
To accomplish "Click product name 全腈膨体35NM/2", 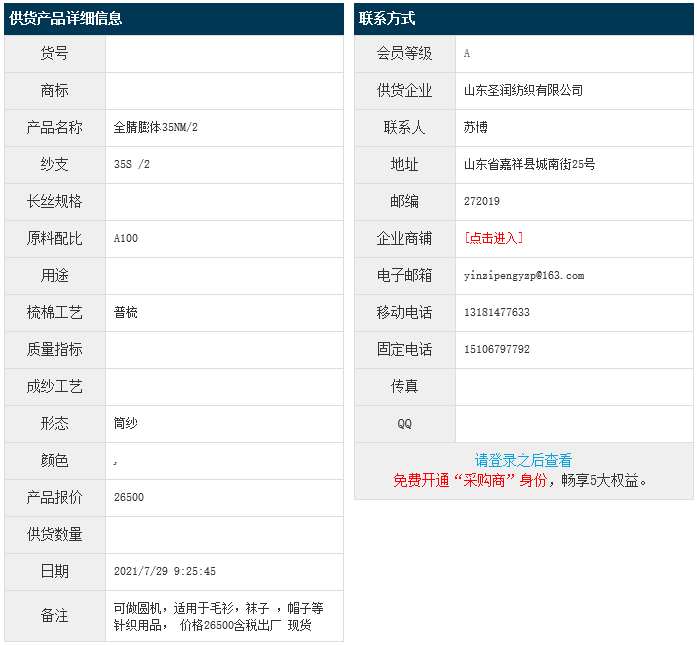I will point(156,127).
